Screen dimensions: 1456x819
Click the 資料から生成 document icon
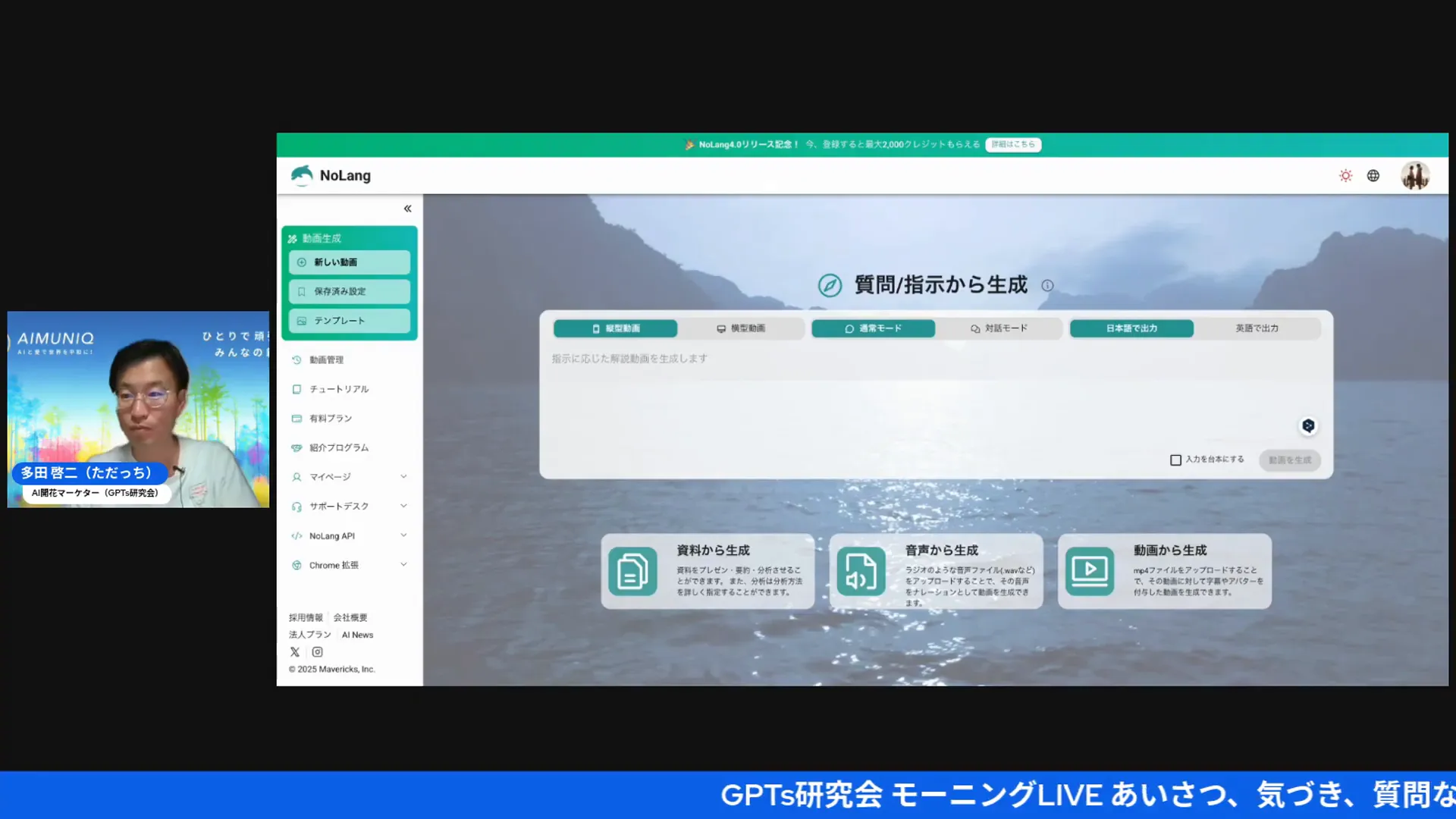point(632,571)
